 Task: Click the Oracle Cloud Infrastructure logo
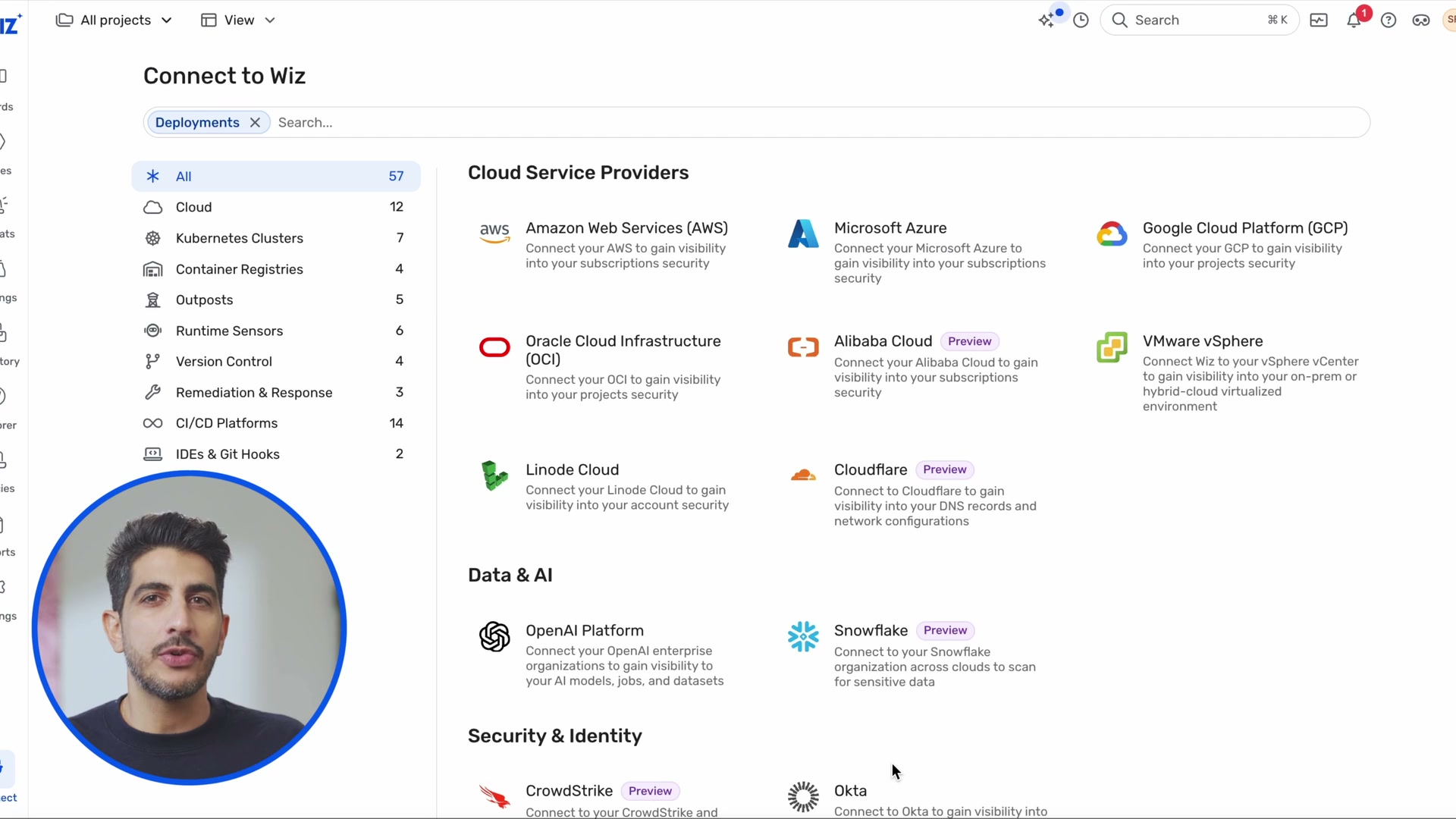494,347
